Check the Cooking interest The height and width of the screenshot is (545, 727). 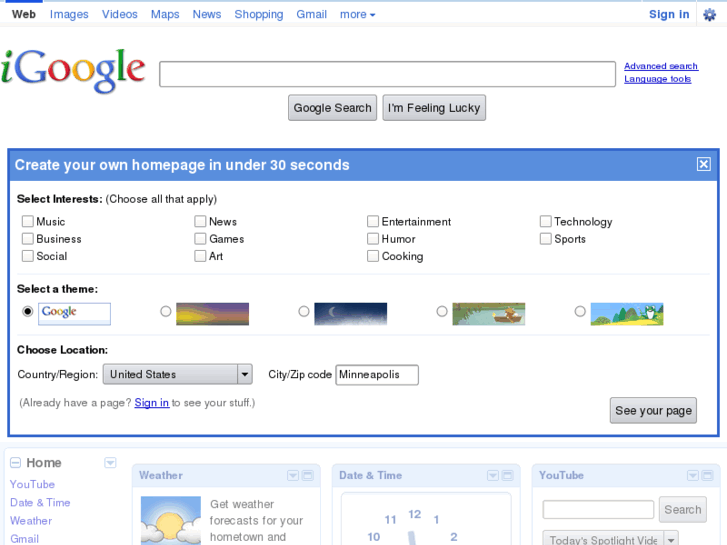click(x=373, y=256)
